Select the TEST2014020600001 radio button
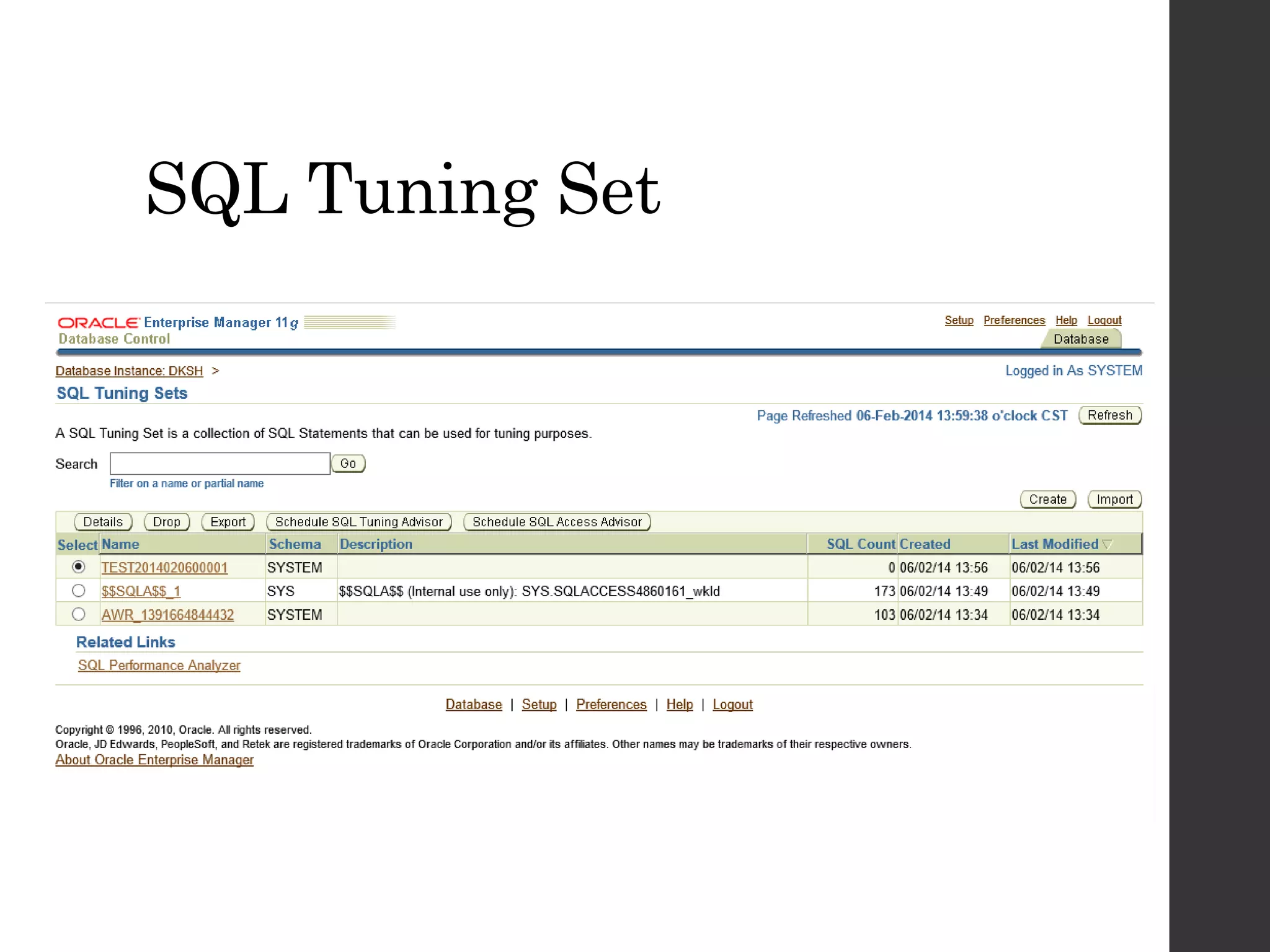 [x=78, y=566]
